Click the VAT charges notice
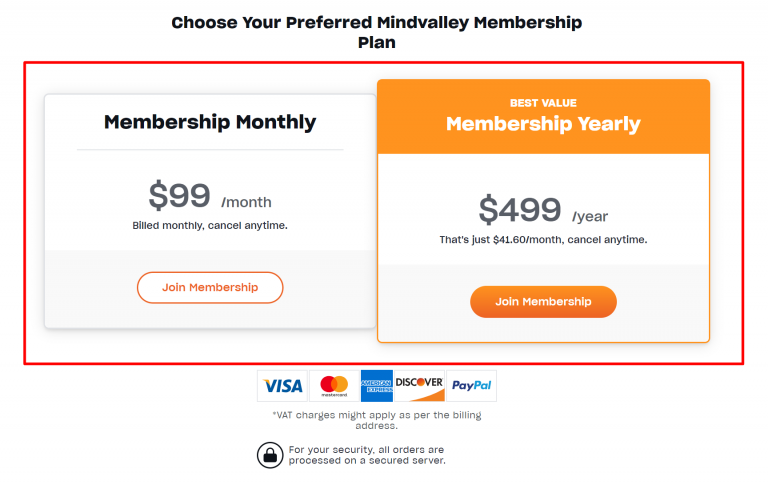This screenshot has width=768, height=485. point(376,420)
